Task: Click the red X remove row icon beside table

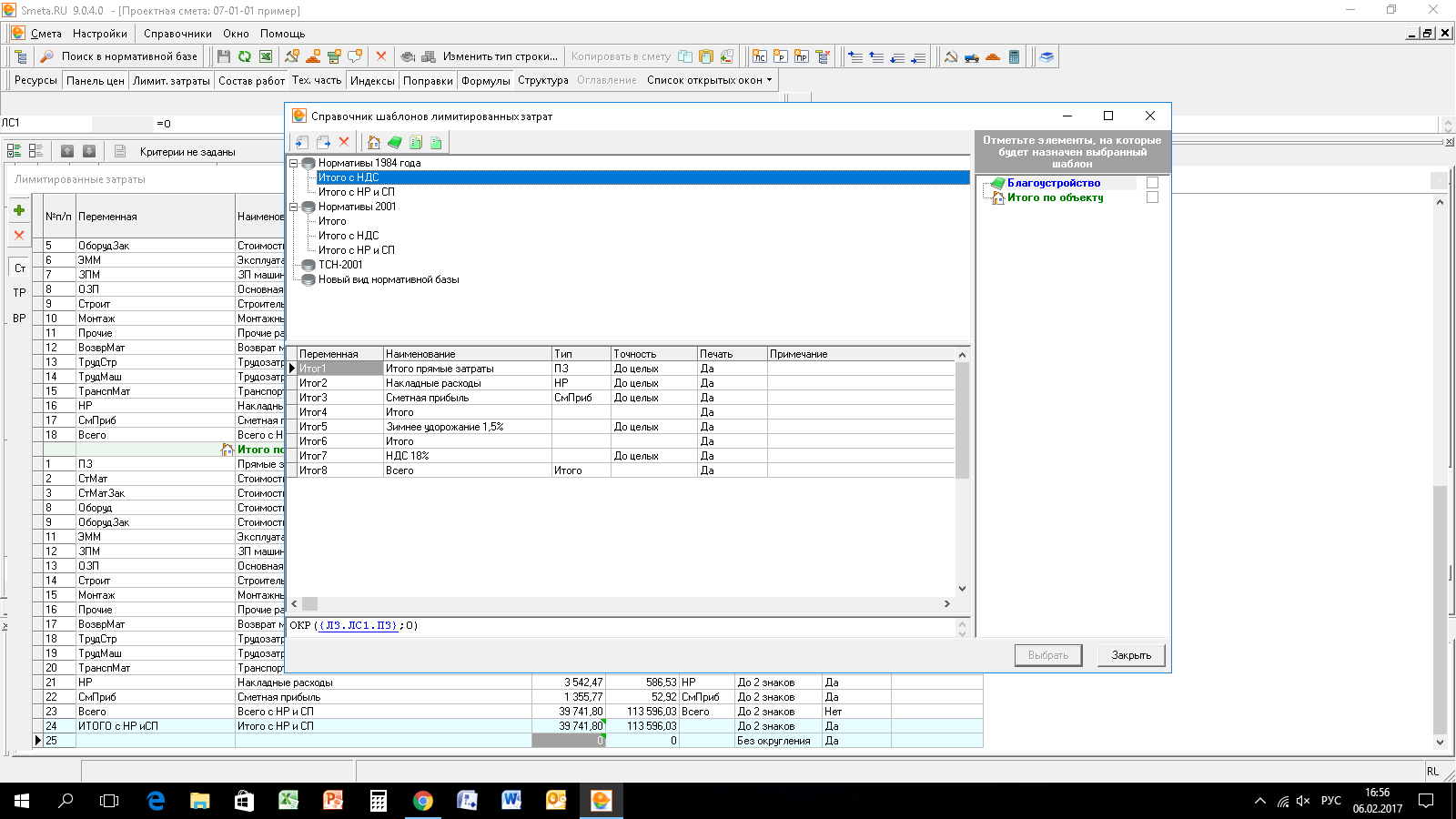Action: [19, 235]
